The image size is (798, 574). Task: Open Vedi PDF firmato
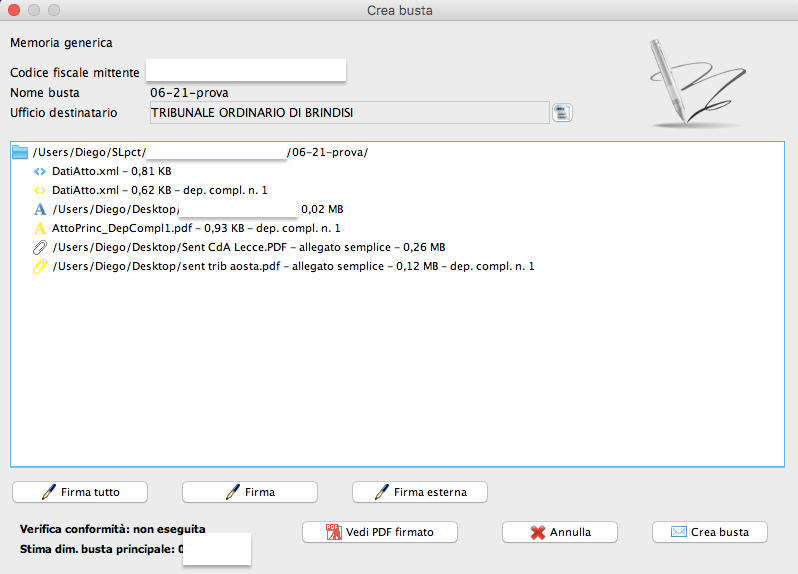pyautogui.click(x=380, y=532)
